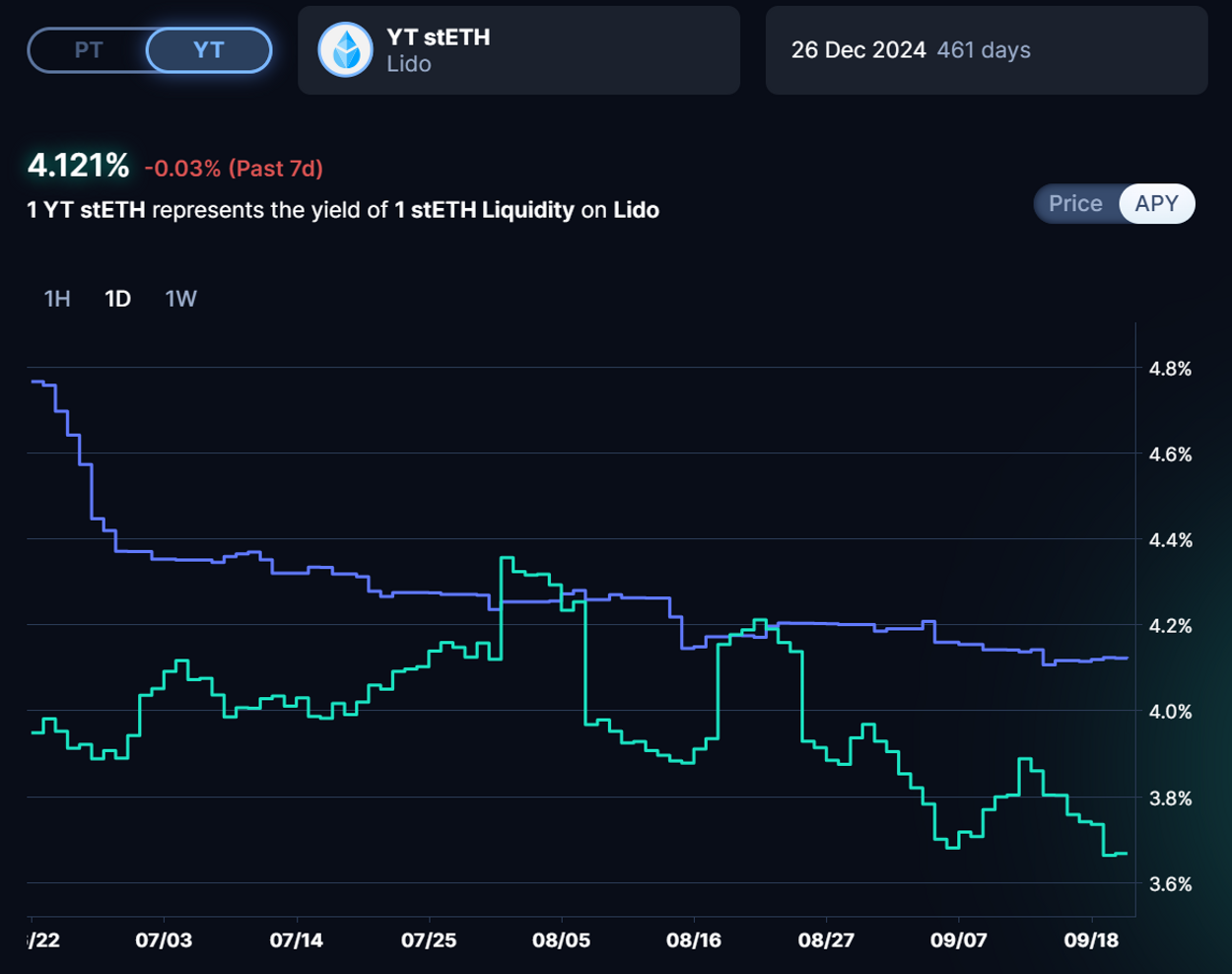This screenshot has width=1232, height=974.
Task: Click the 4.8% label on y-axis
Action: click(1170, 369)
